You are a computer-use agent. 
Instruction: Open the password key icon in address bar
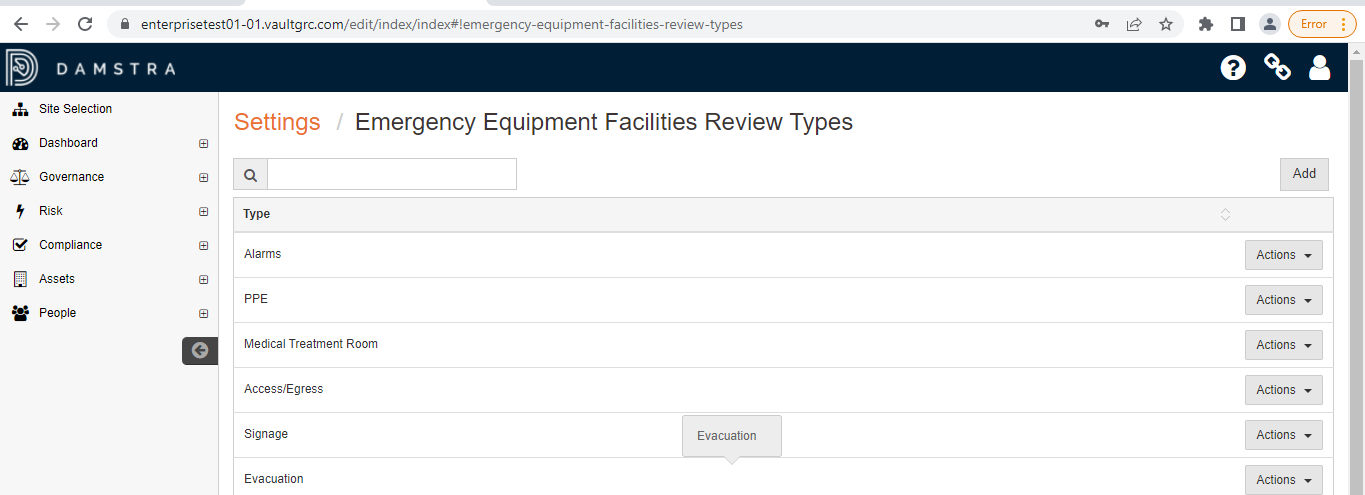1102,24
